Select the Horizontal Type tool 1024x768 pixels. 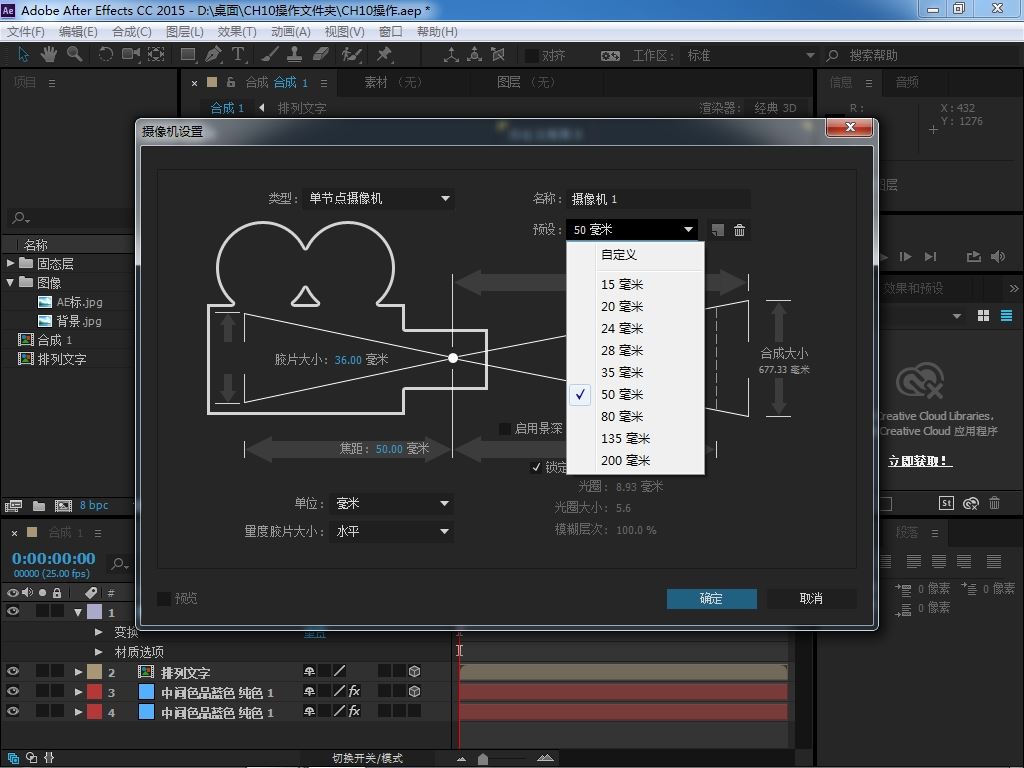238,54
